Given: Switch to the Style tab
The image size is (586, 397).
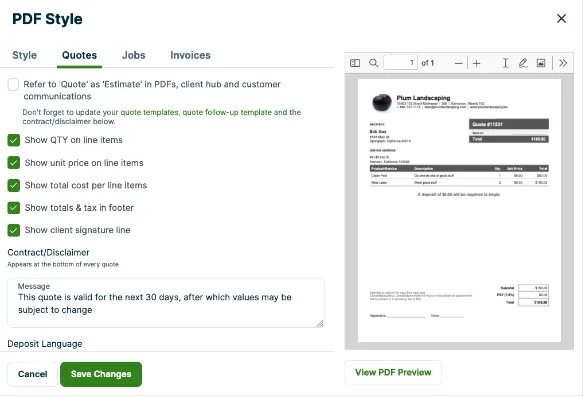Looking at the screenshot, I should pos(25,55).
